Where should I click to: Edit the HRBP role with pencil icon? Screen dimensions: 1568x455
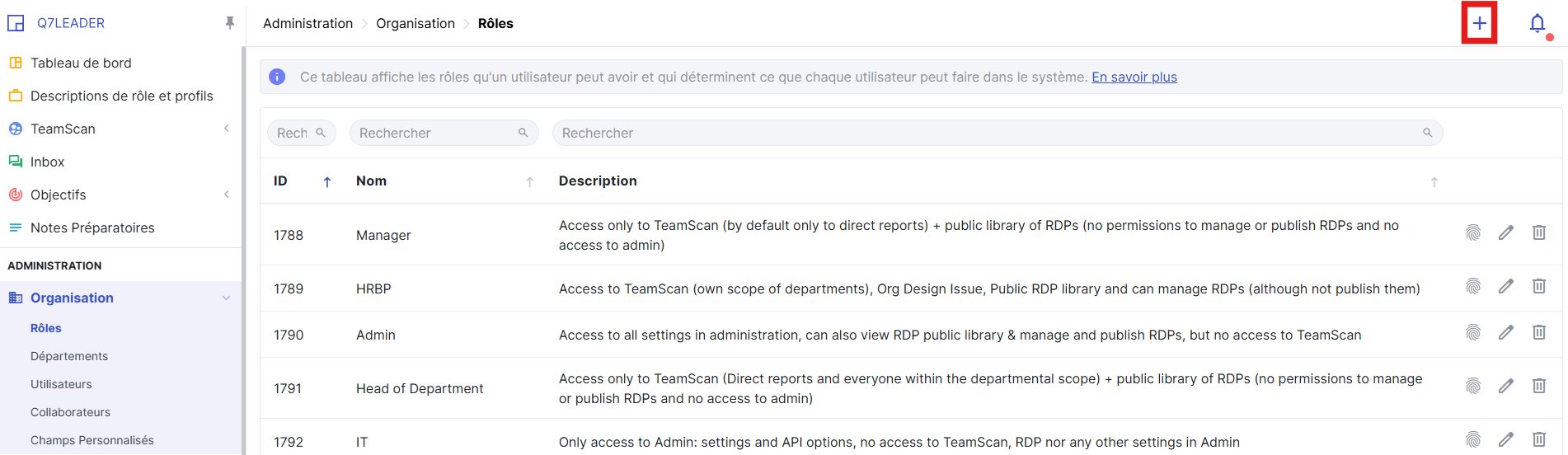1505,287
